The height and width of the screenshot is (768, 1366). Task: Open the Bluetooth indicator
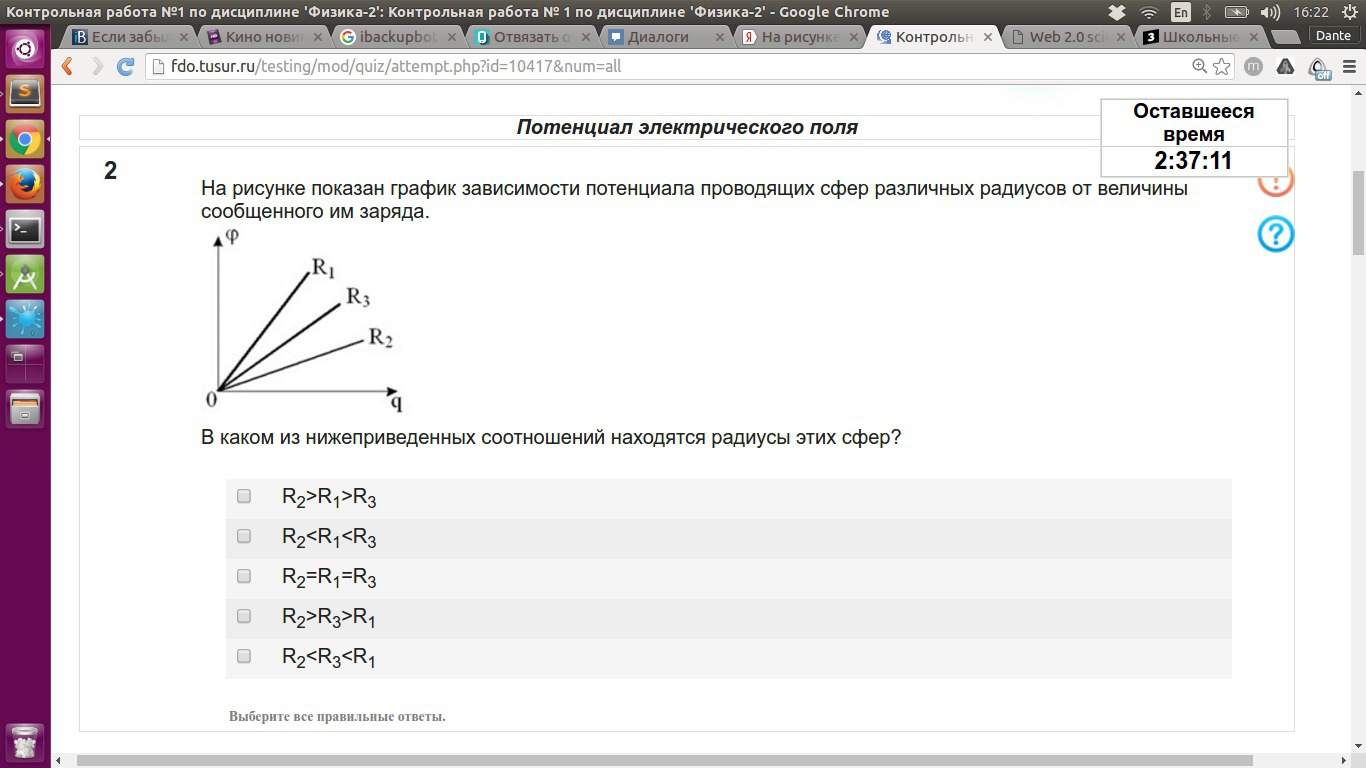click(x=1207, y=12)
